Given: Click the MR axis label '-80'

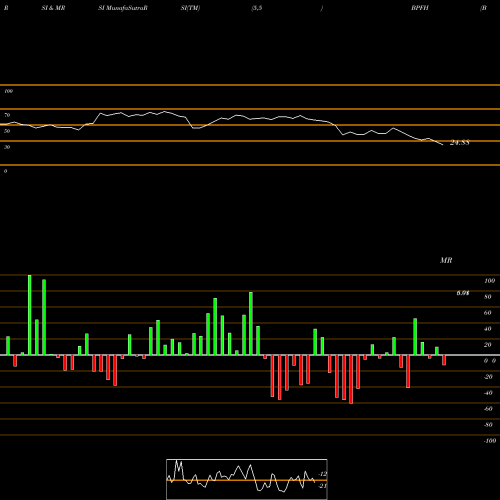Looking at the screenshot, I should click(488, 425).
